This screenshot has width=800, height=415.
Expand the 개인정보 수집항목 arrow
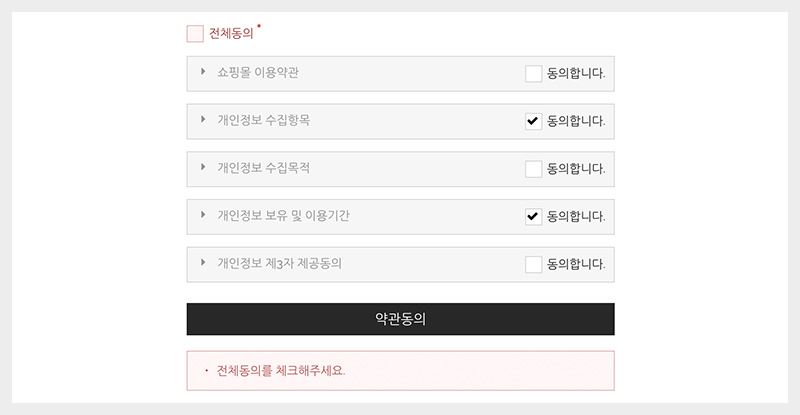point(203,120)
